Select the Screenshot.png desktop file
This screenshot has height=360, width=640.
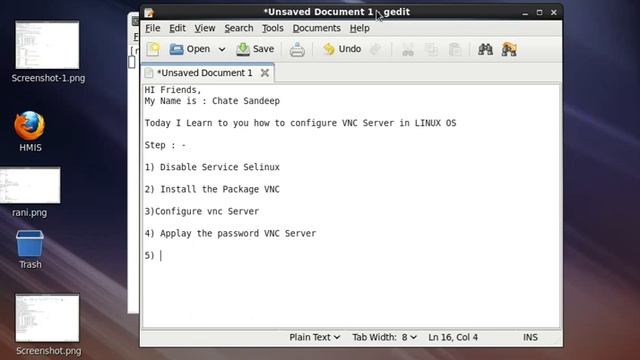[48, 324]
